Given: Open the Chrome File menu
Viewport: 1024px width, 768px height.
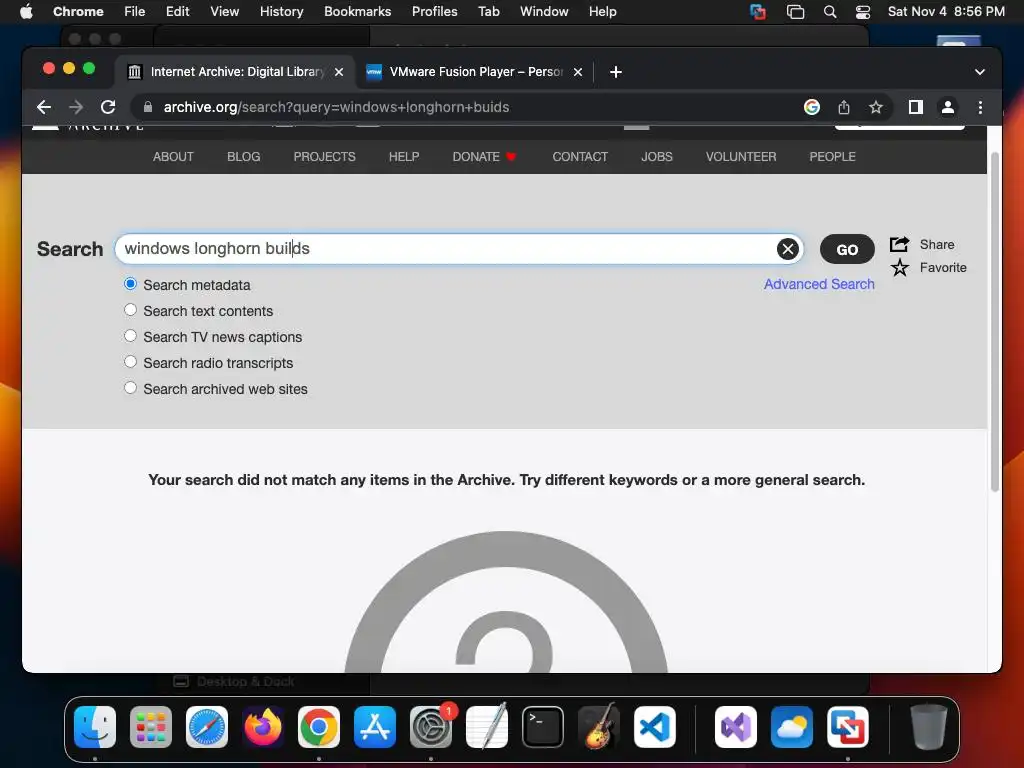Looking at the screenshot, I should click(135, 12).
